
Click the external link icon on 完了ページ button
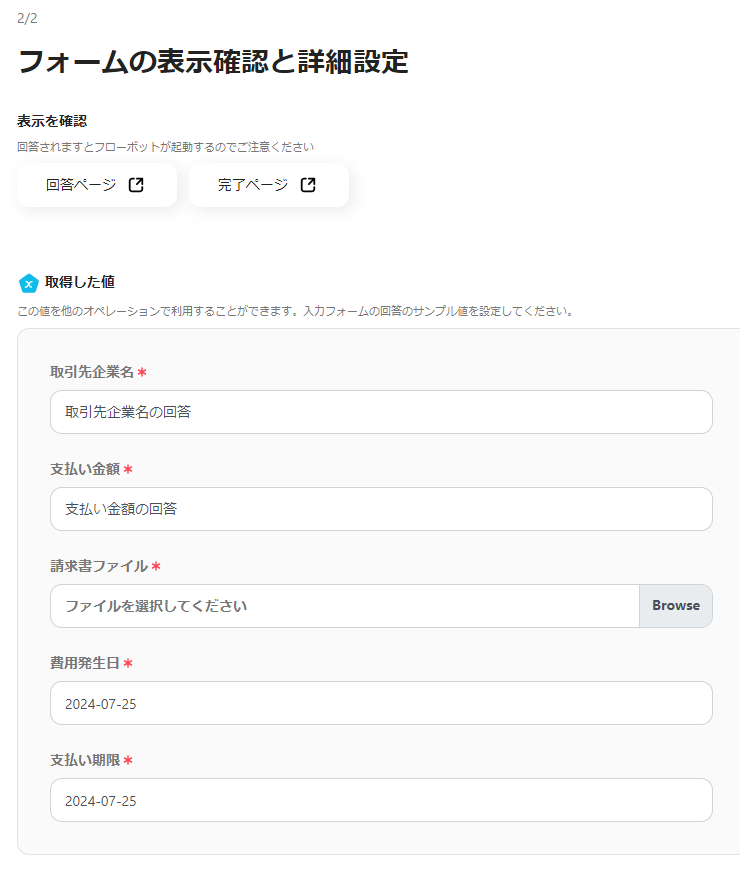click(x=307, y=184)
